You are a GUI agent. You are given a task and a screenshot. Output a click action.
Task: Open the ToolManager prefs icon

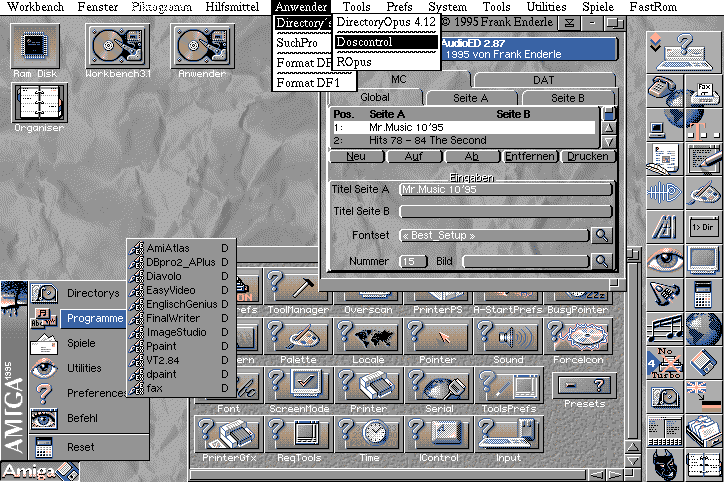click(x=298, y=287)
